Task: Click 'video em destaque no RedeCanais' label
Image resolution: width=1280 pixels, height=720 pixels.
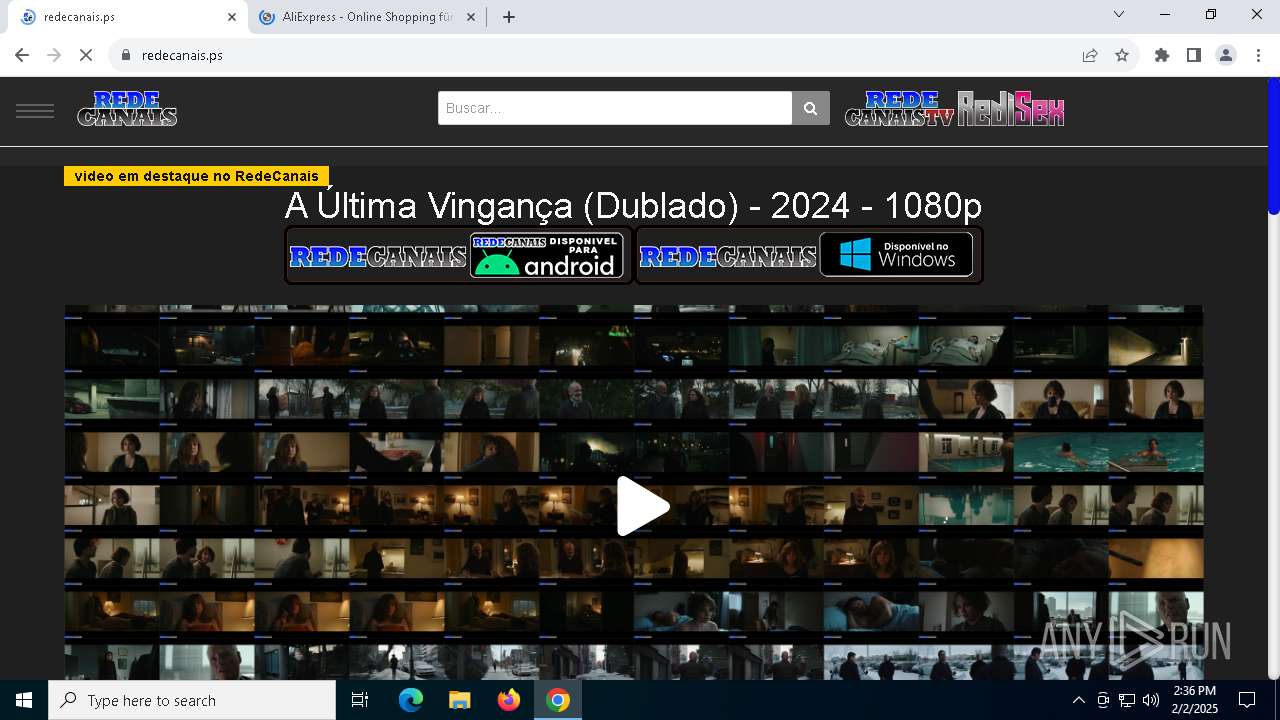Action: coord(196,176)
